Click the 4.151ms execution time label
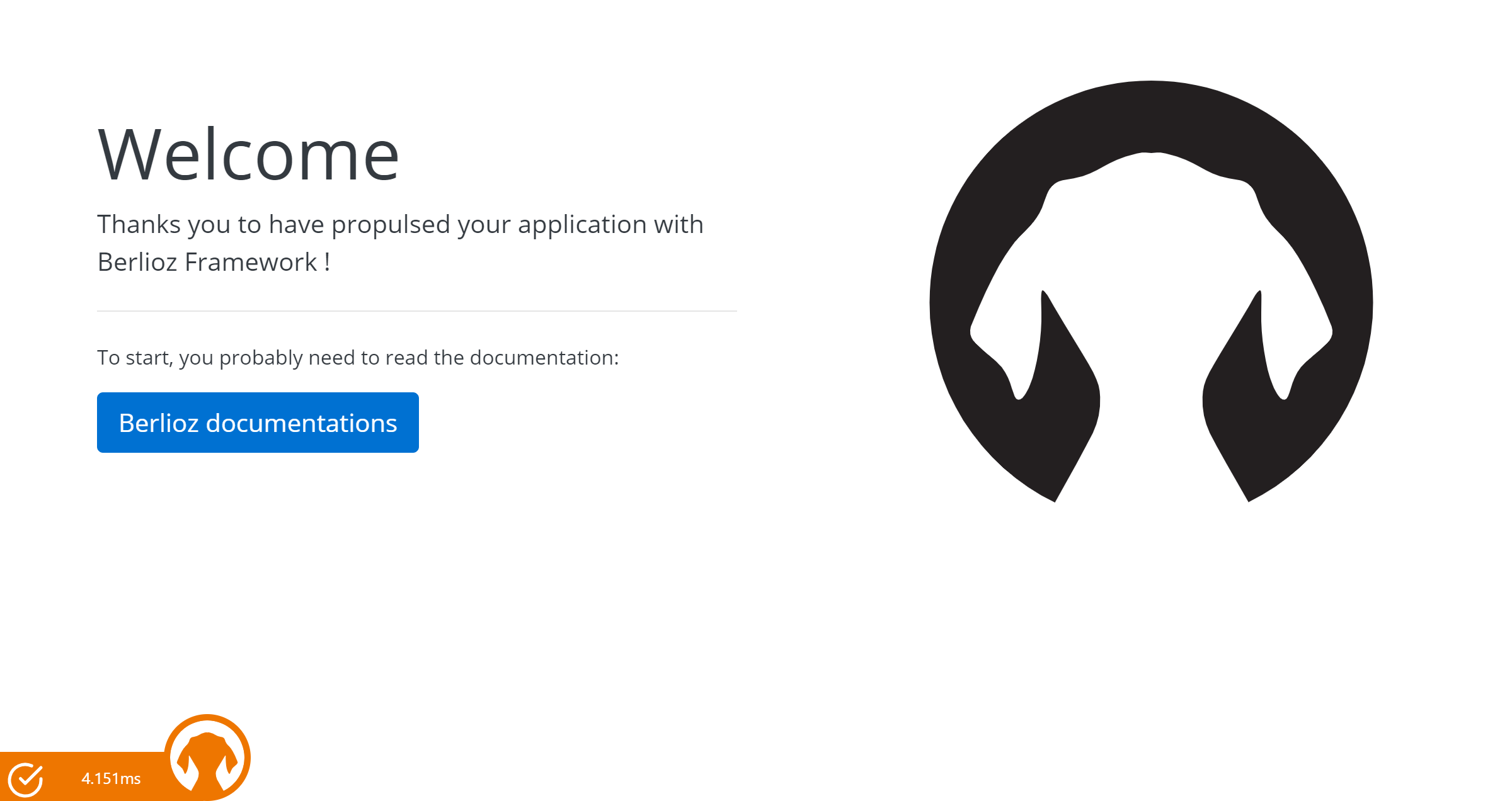 tap(111, 779)
